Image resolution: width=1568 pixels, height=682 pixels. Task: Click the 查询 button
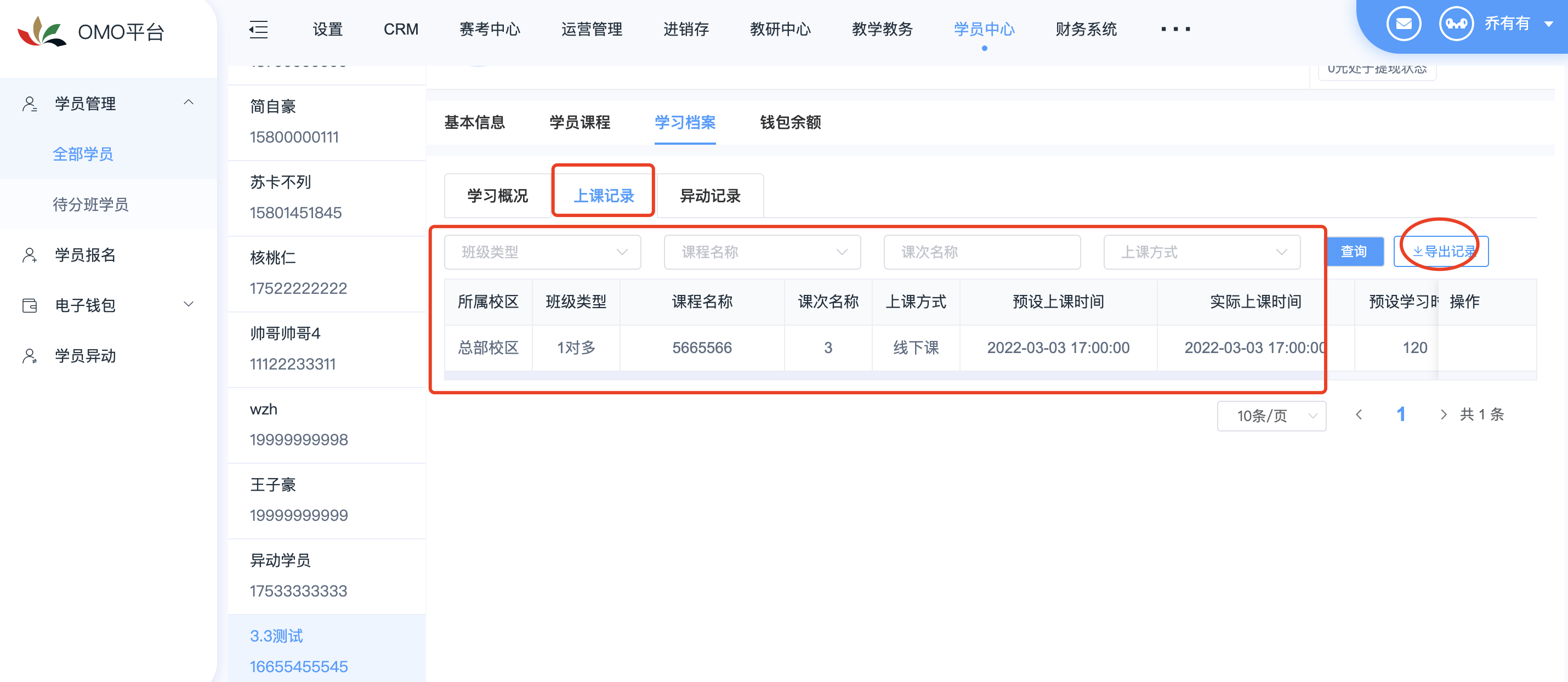pyautogui.click(x=1354, y=252)
